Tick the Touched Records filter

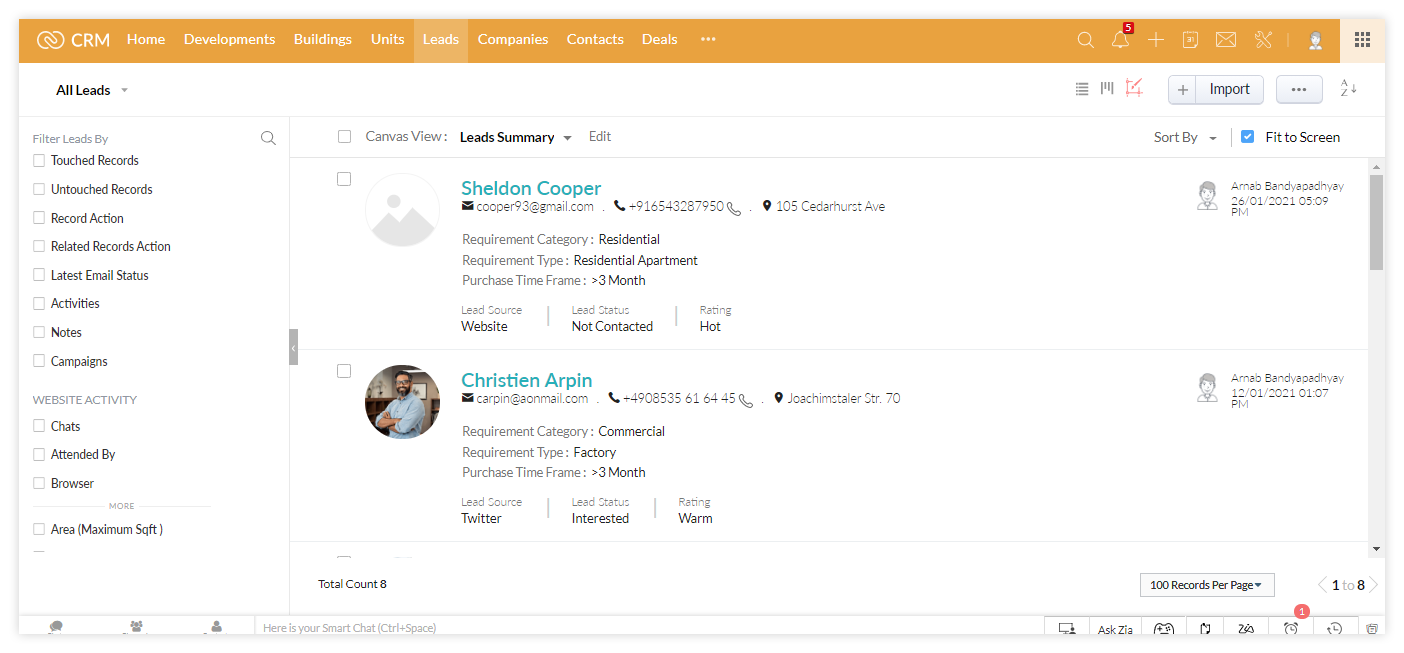[x=39, y=160]
